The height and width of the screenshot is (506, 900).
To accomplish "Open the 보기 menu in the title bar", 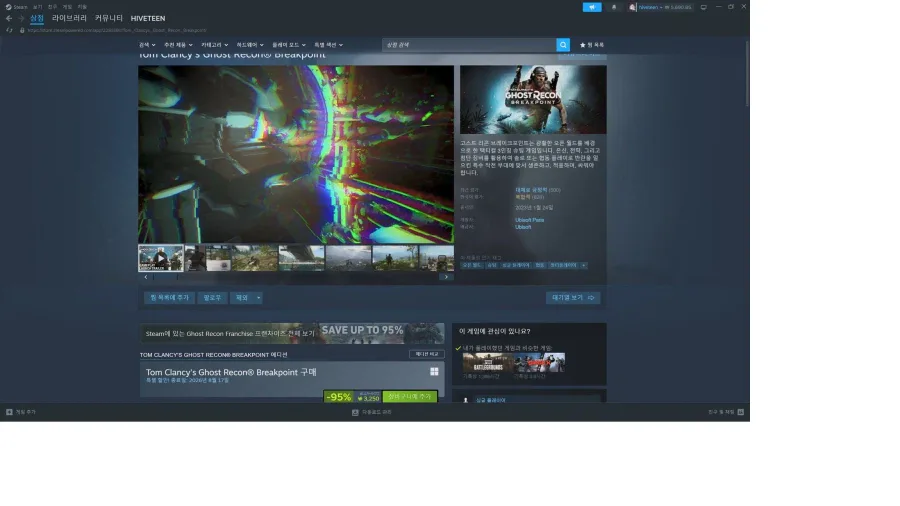I will click(37, 7).
